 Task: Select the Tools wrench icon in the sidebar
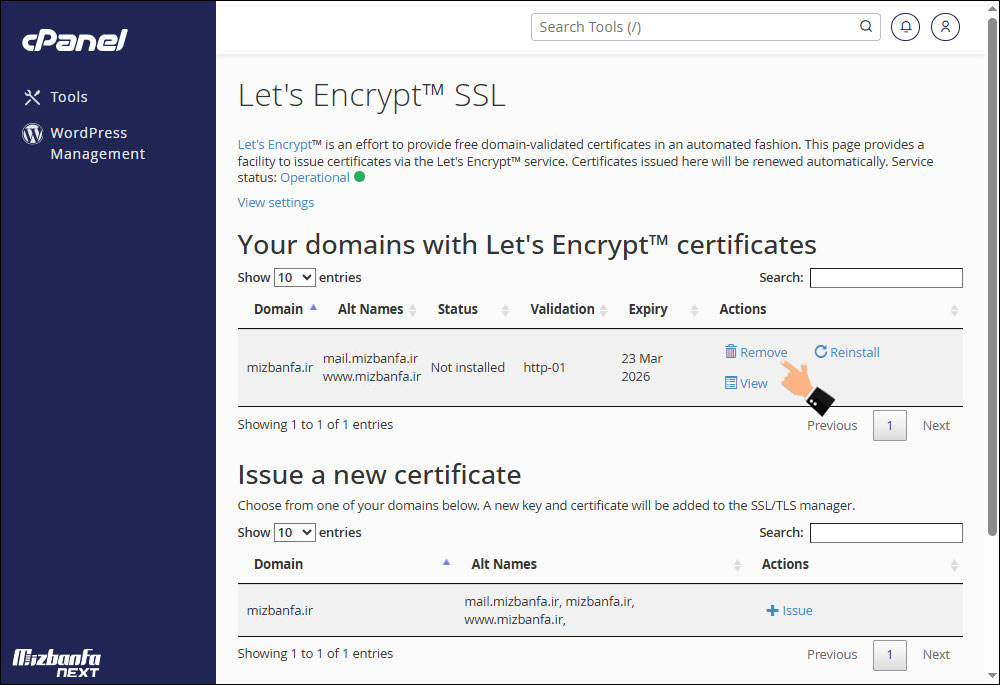(x=31, y=96)
